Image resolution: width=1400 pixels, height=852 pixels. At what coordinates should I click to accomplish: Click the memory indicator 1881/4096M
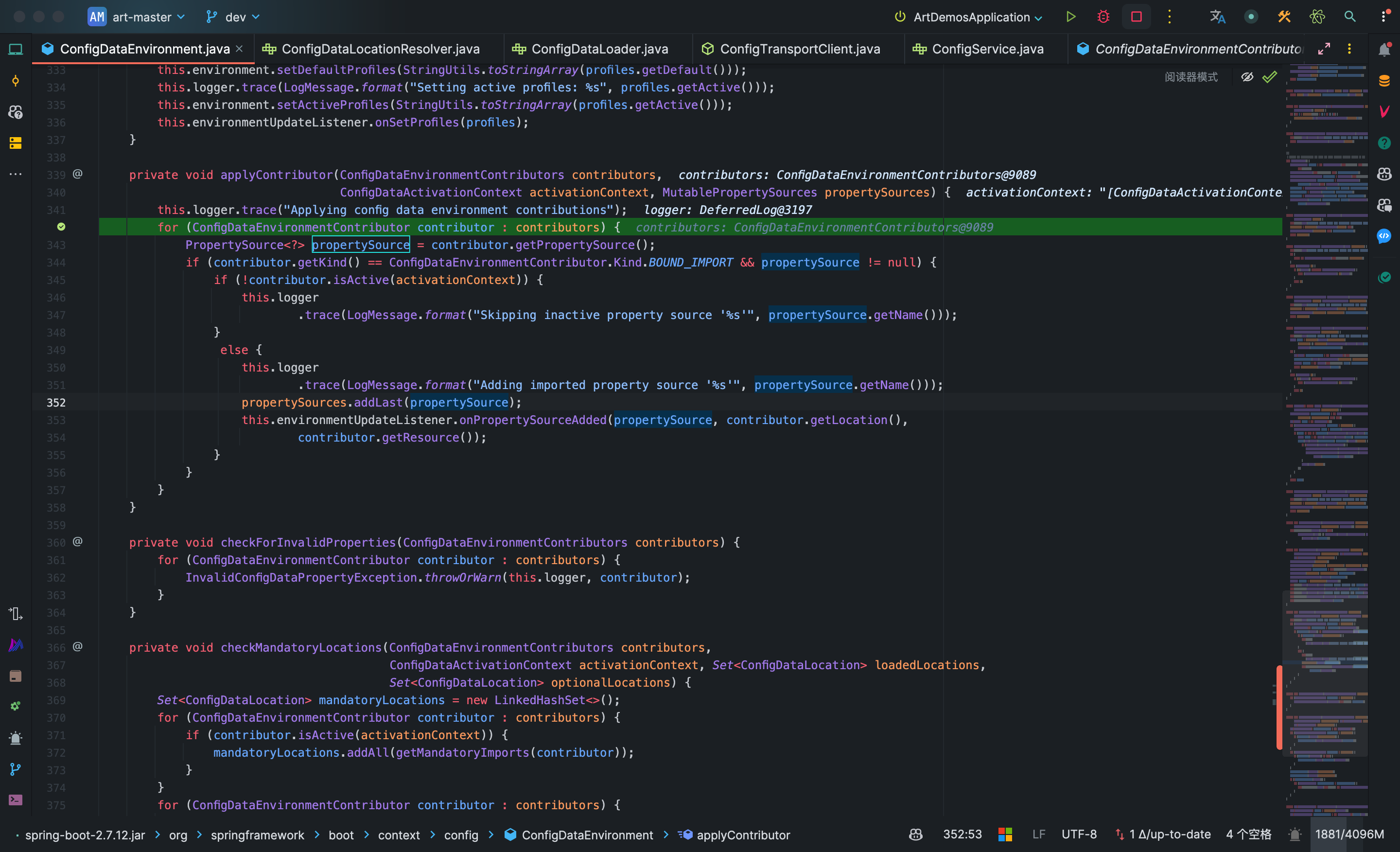click(1349, 834)
